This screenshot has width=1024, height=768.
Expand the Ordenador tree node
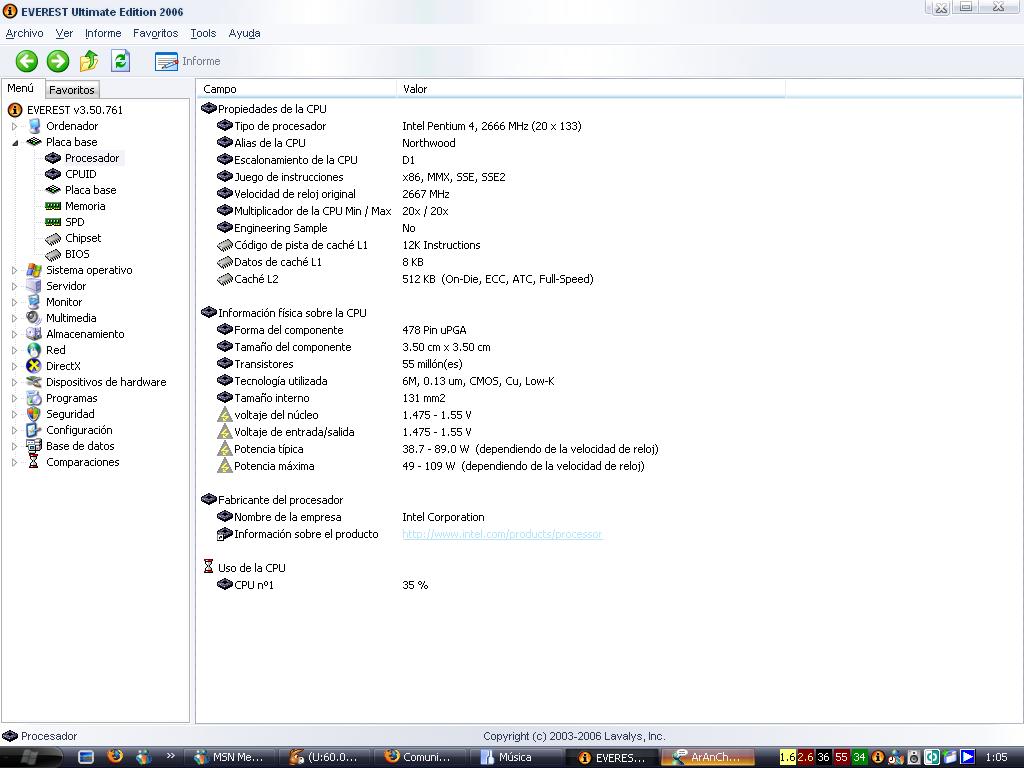(x=14, y=127)
